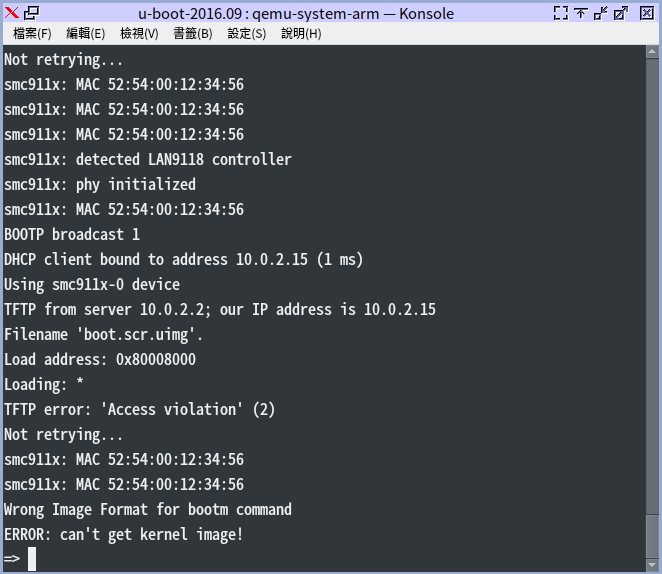
Task: Open the 檢視(V) menu
Action: pyautogui.click(x=139, y=33)
